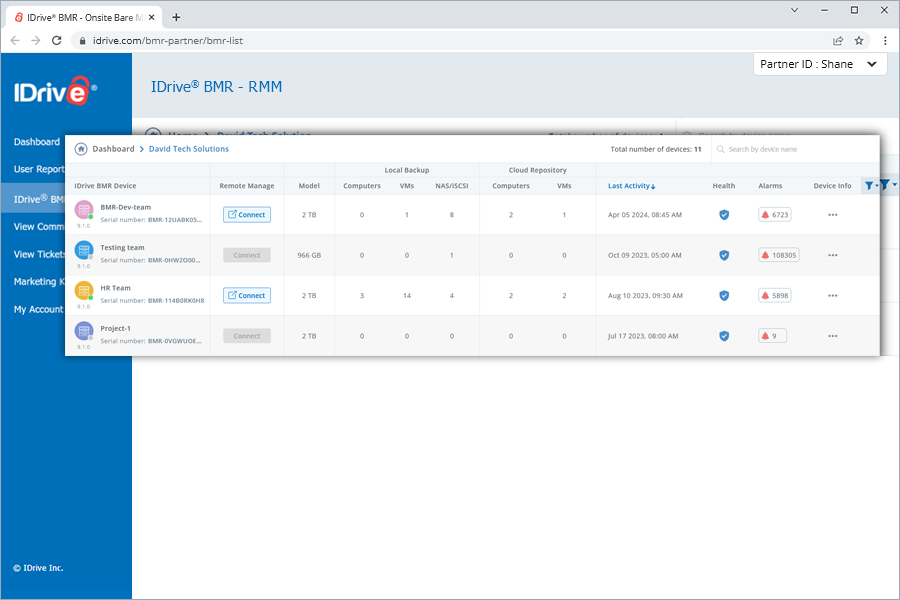The image size is (900, 600).
Task: Open the View Comm sidebar item
Action: 39,227
